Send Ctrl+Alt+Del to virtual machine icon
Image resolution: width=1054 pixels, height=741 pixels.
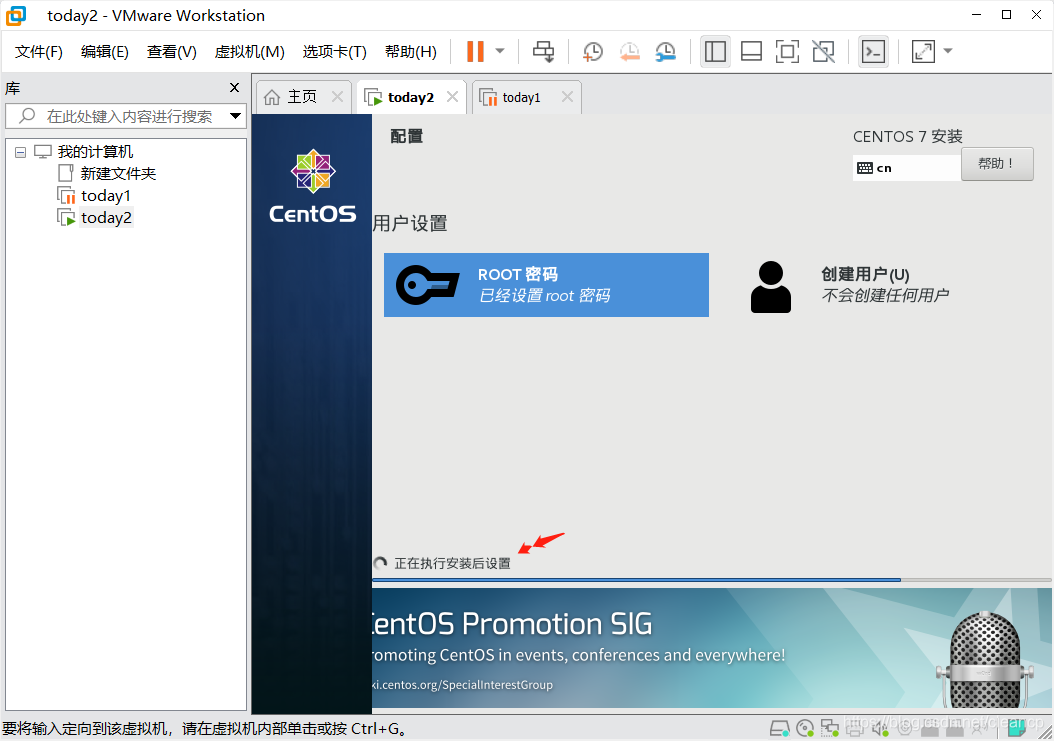point(543,51)
